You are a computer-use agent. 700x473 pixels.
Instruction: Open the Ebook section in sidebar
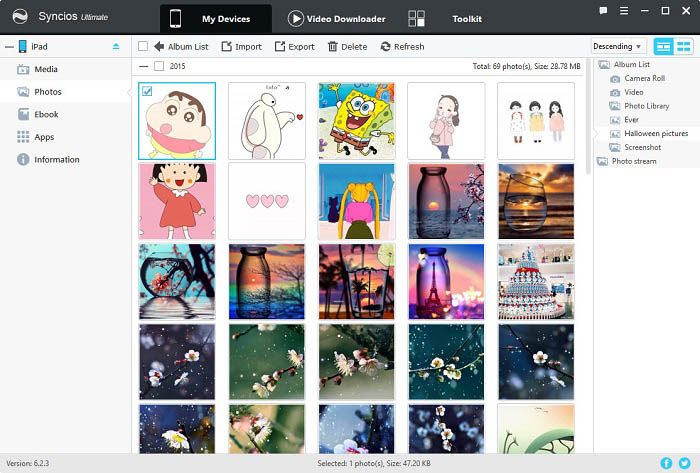[46, 114]
